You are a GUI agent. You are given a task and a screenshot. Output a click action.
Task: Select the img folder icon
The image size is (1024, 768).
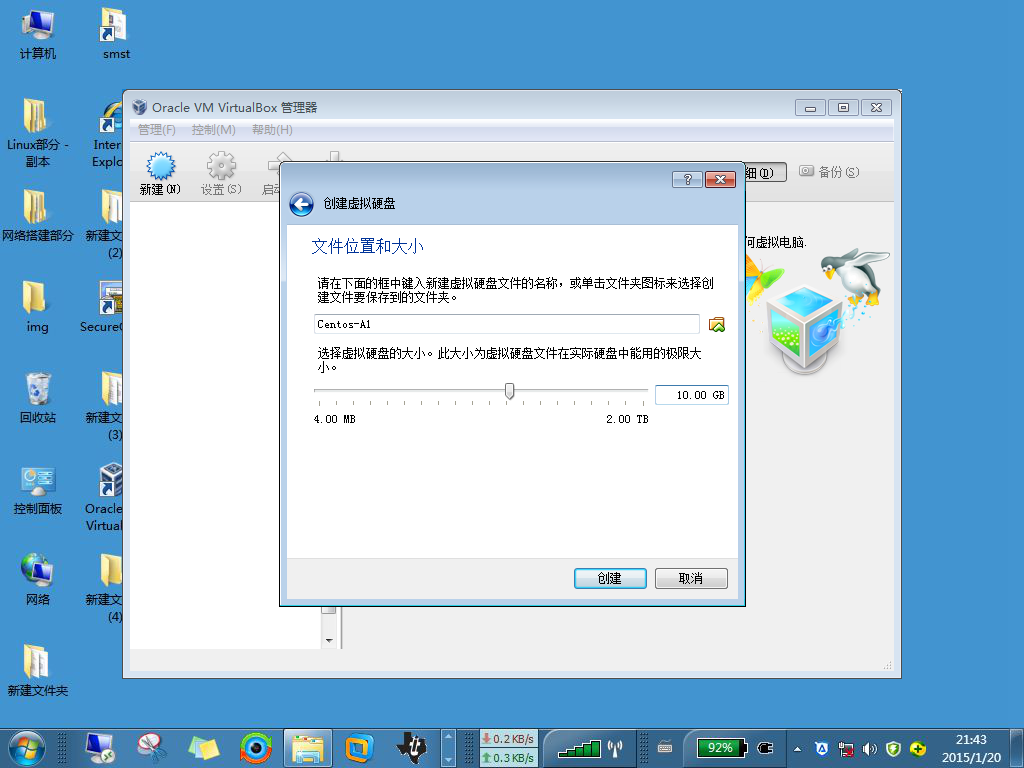[37, 307]
